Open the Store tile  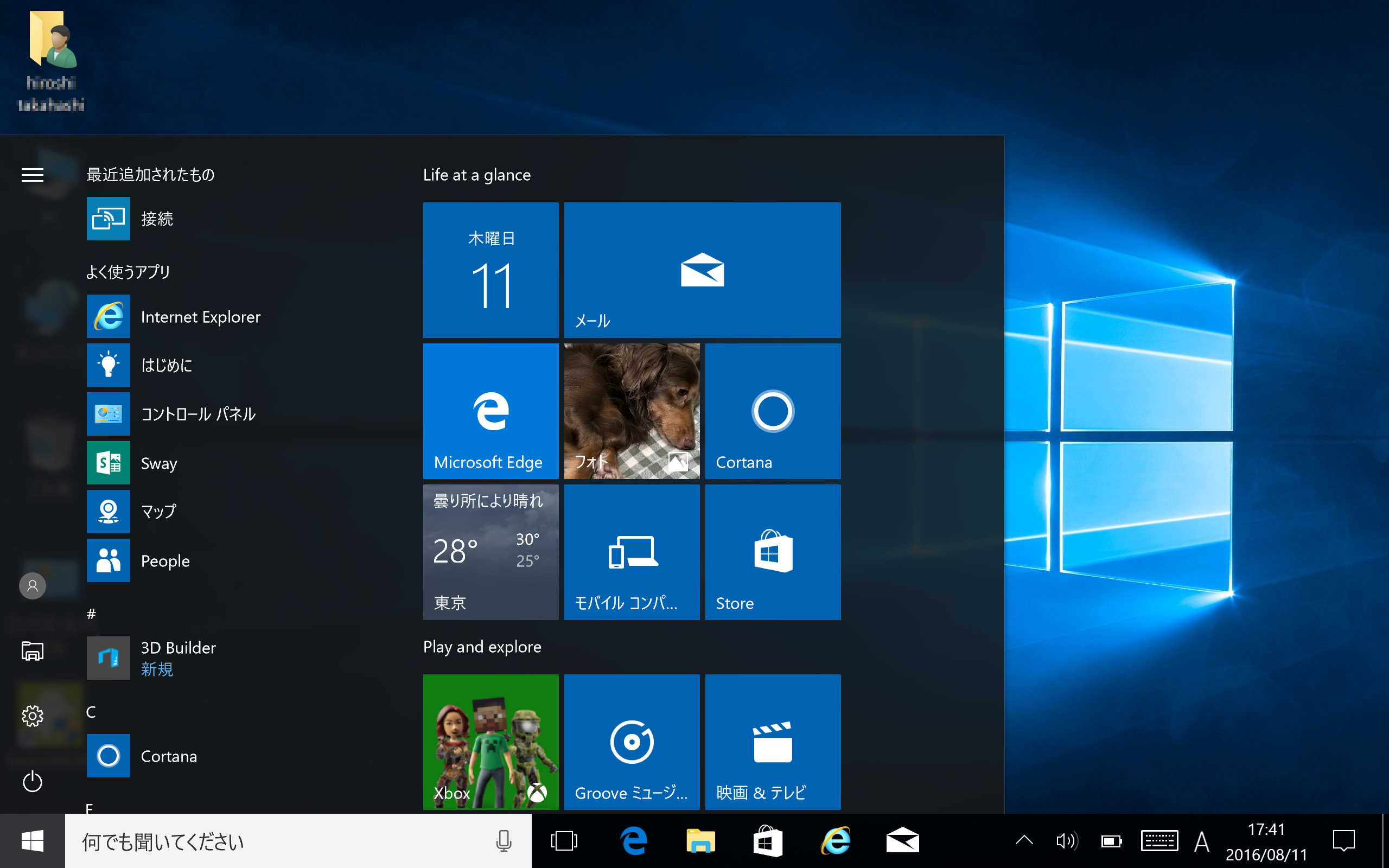tap(773, 552)
